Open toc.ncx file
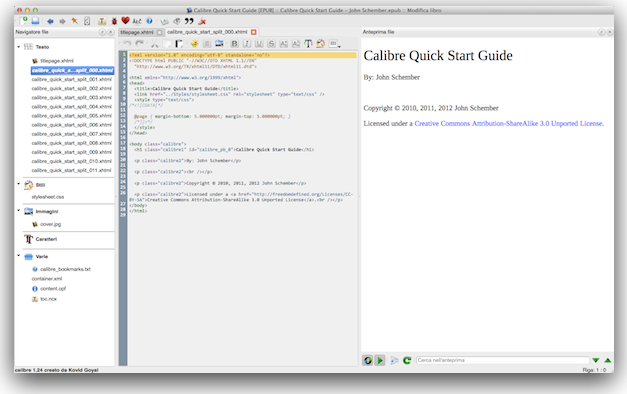 click(48, 299)
